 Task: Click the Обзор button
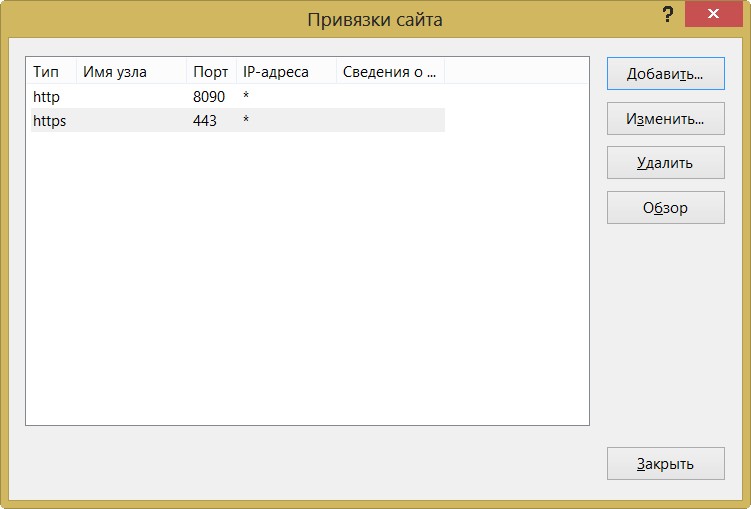(665, 207)
